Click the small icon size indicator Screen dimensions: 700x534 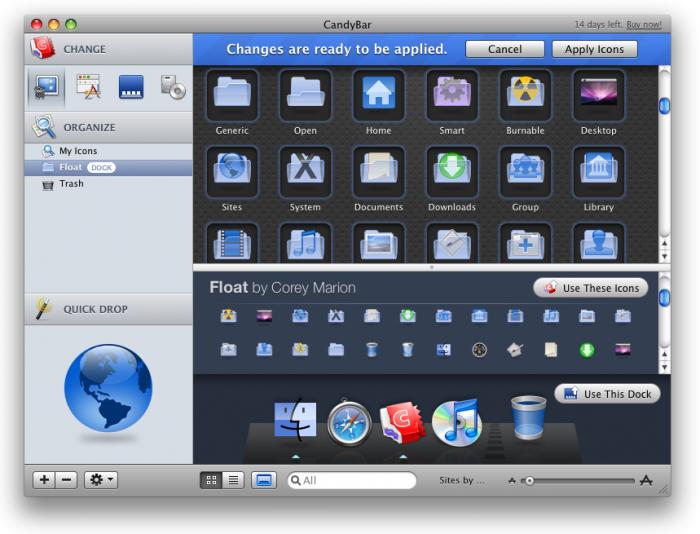tap(512, 481)
